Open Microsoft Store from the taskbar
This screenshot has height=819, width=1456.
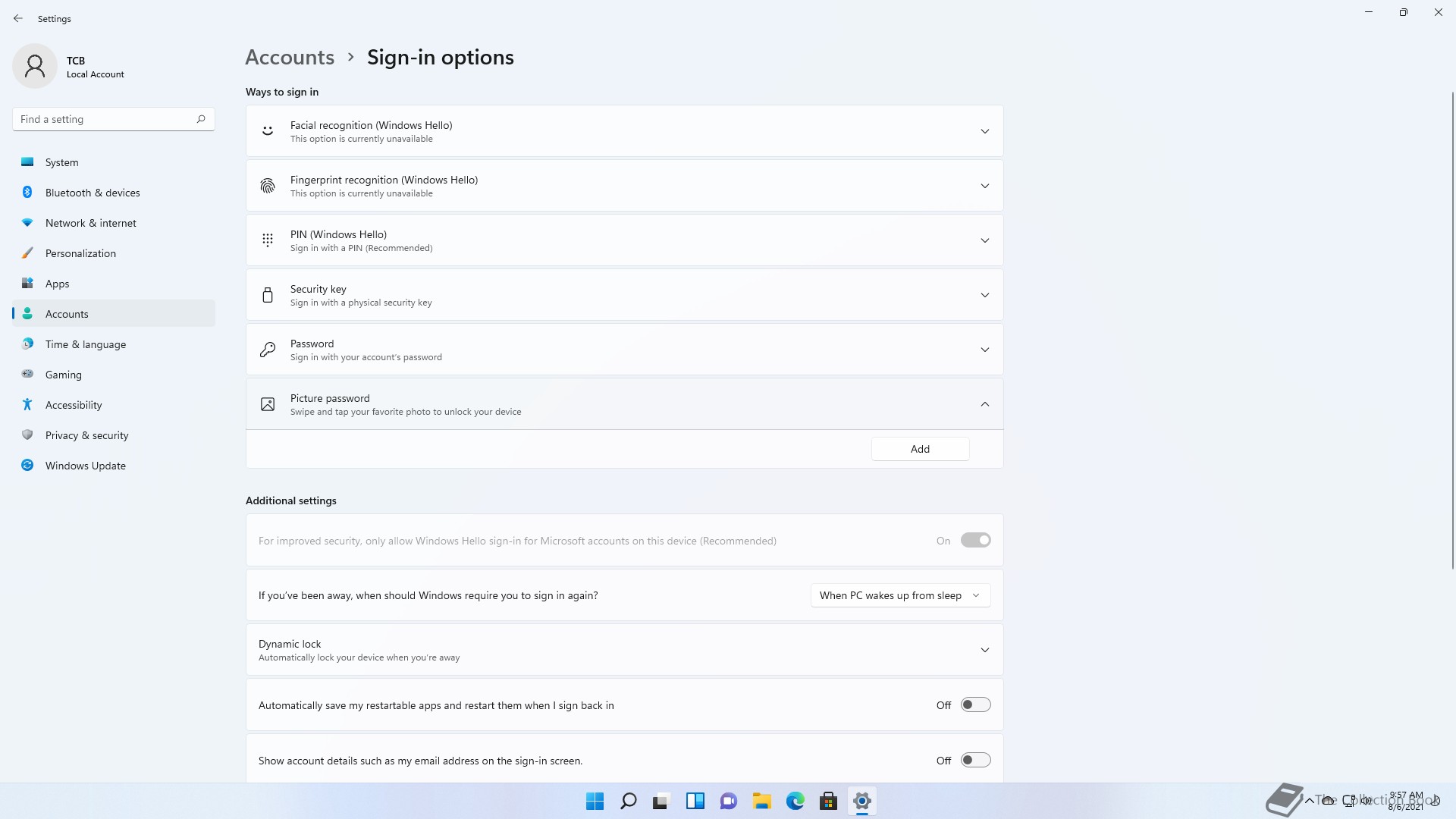pyautogui.click(x=828, y=801)
